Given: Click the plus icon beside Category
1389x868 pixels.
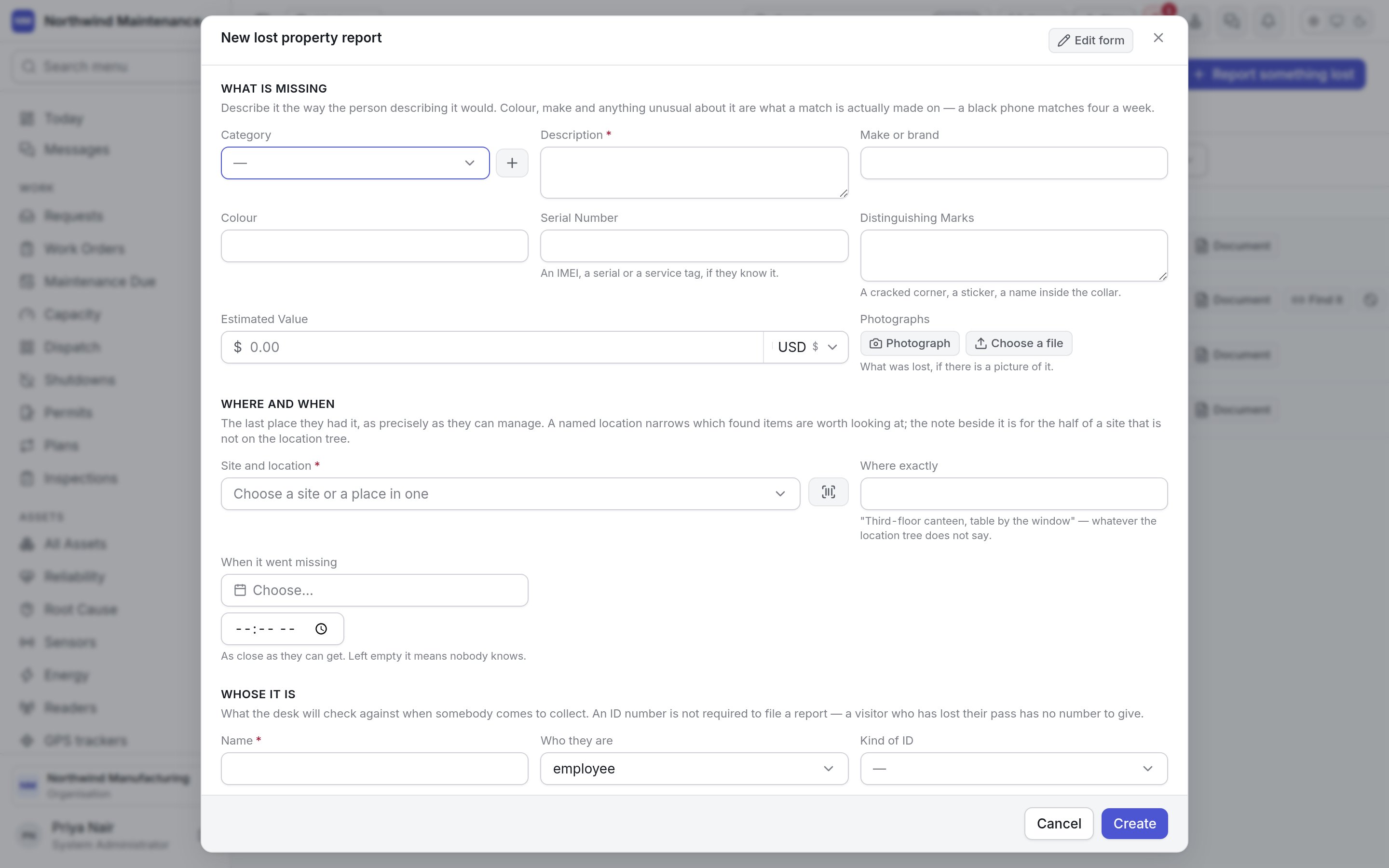Looking at the screenshot, I should [511, 163].
